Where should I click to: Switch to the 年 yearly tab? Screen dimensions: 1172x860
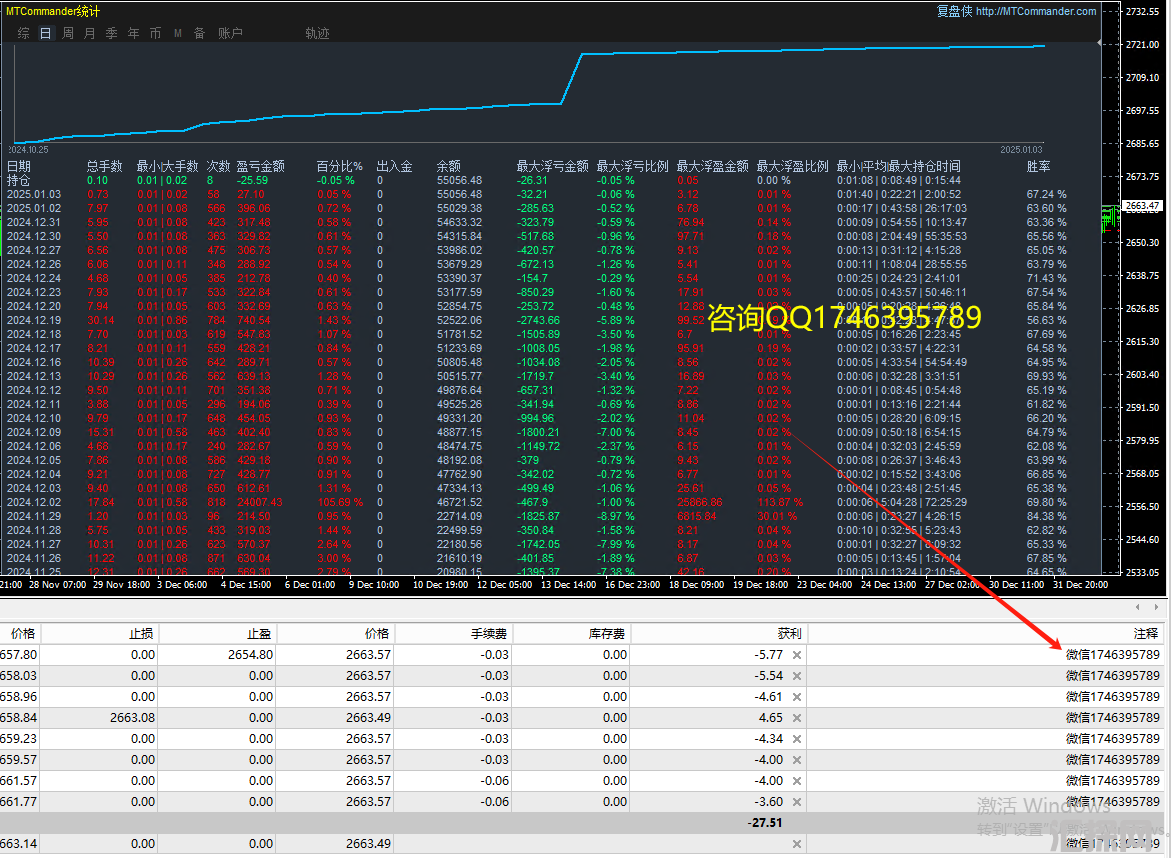tap(134, 33)
